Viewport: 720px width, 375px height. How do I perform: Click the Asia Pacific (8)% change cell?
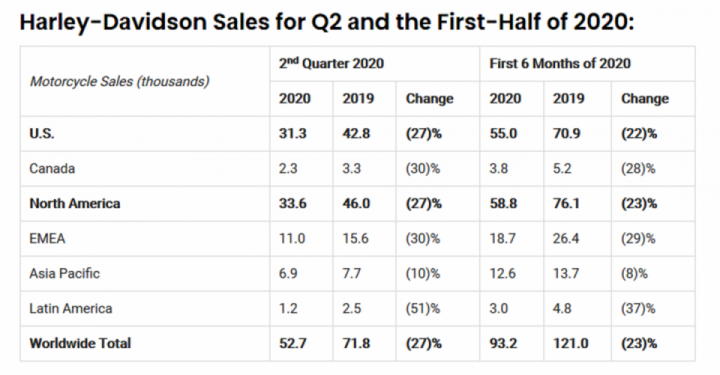tap(634, 274)
